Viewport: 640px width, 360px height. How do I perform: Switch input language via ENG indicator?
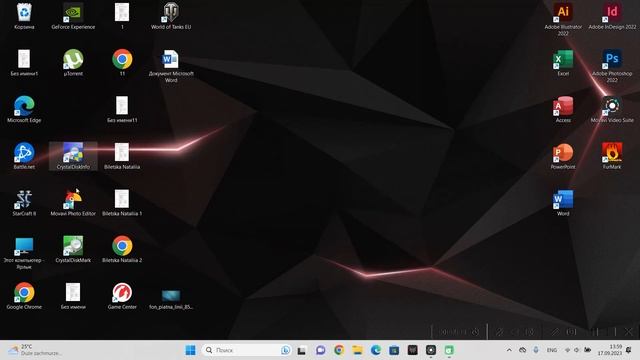point(552,350)
